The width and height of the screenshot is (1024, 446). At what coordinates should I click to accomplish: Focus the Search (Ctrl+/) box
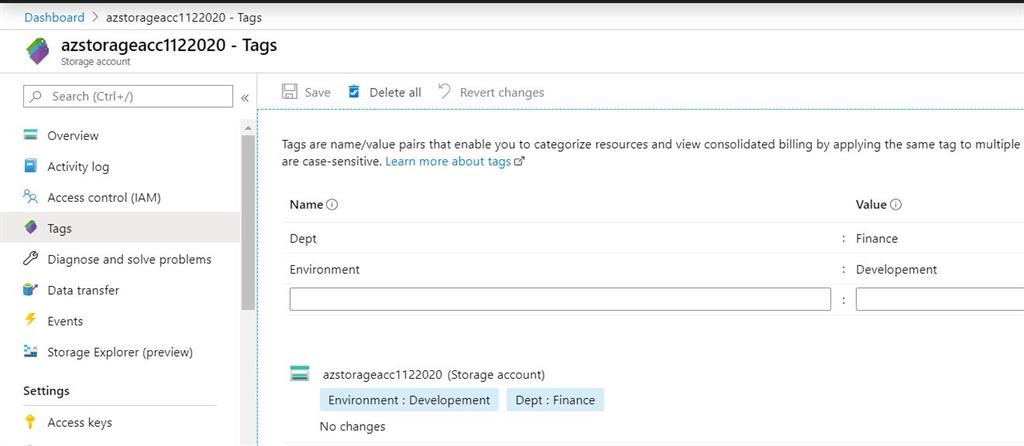[x=128, y=97]
